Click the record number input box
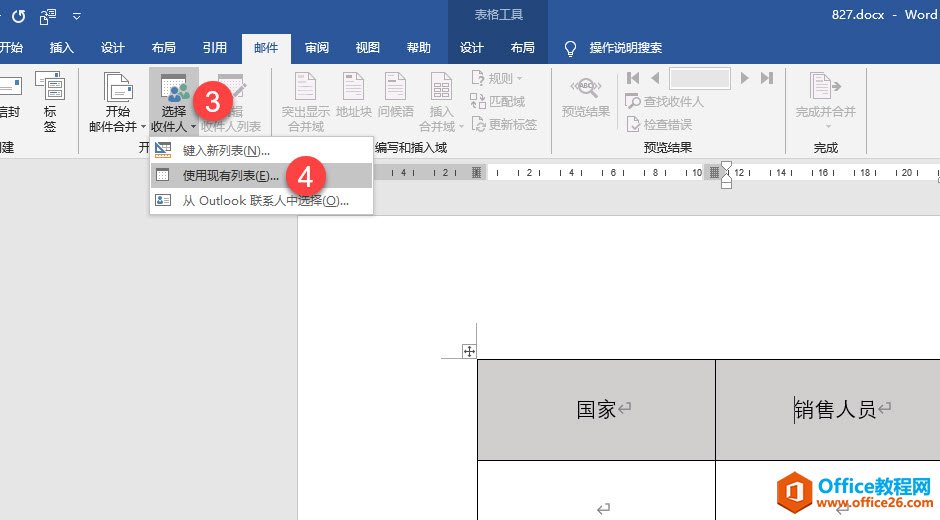Viewport: 940px width, 520px height. coord(699,78)
